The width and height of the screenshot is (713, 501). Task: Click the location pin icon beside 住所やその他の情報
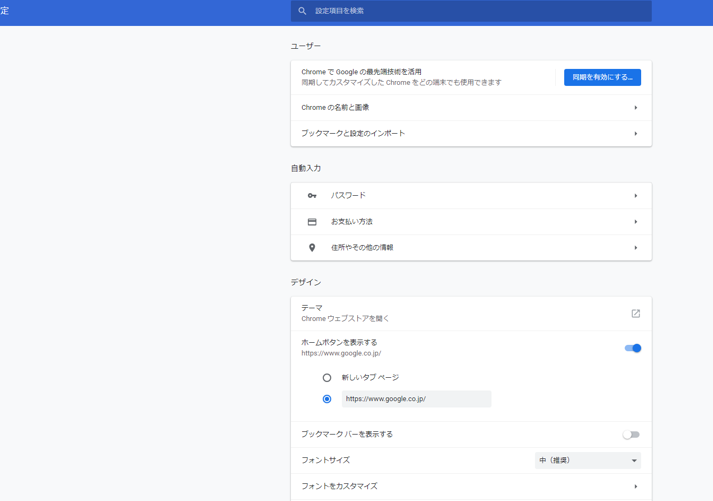[312, 248]
